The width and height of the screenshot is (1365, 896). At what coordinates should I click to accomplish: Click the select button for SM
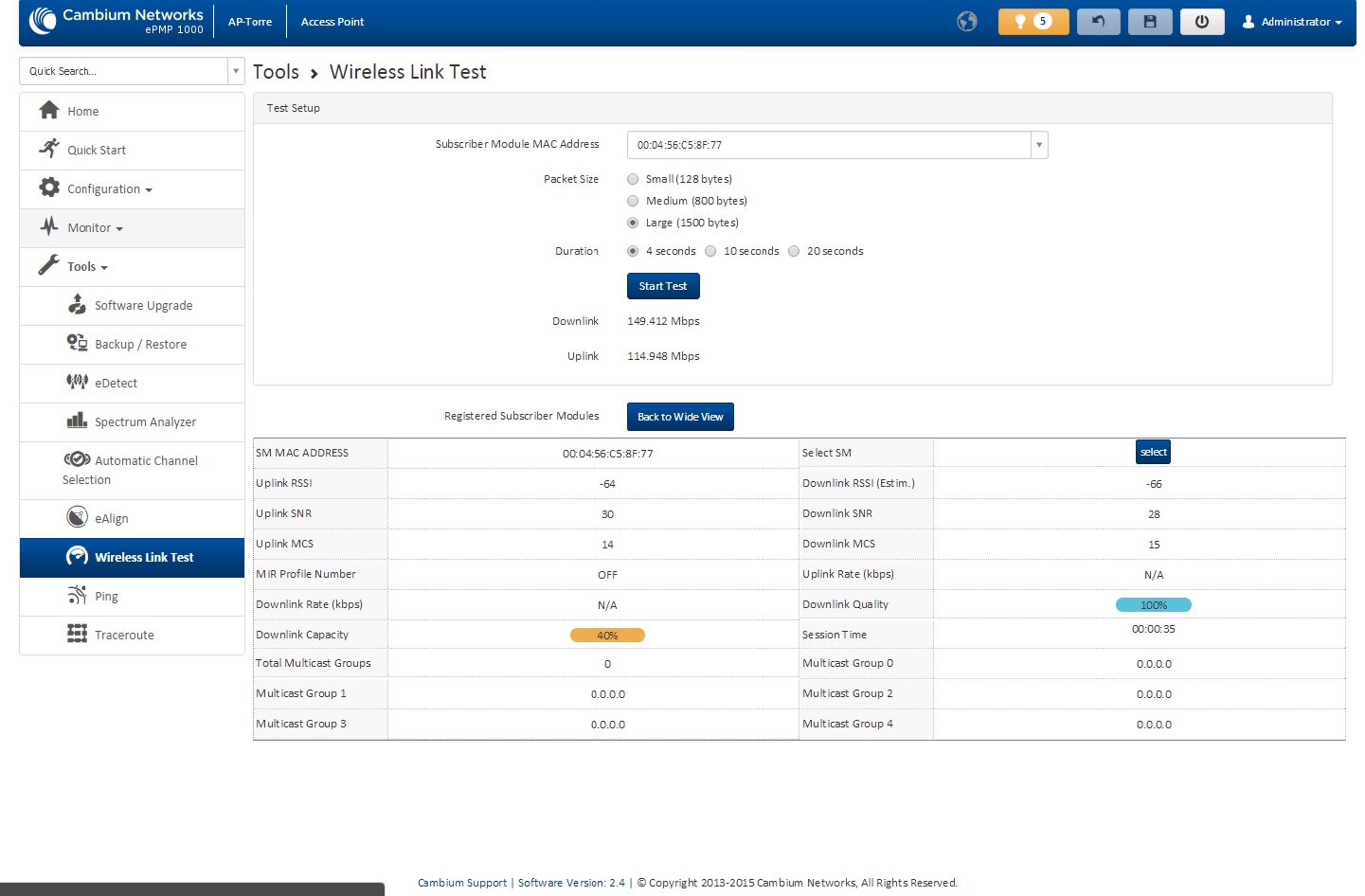[x=1154, y=452]
